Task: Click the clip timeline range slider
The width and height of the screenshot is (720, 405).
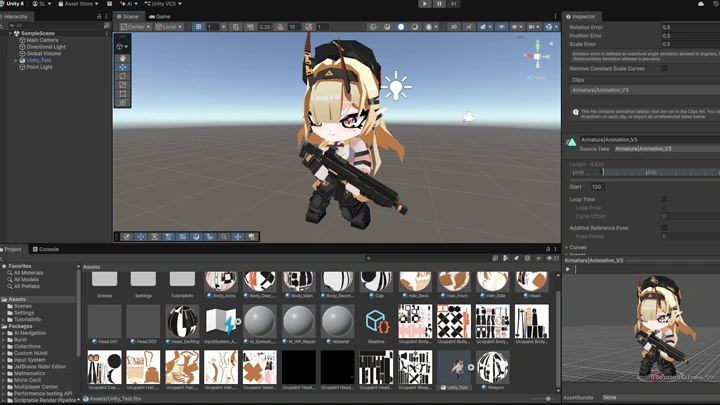Action: point(645,173)
